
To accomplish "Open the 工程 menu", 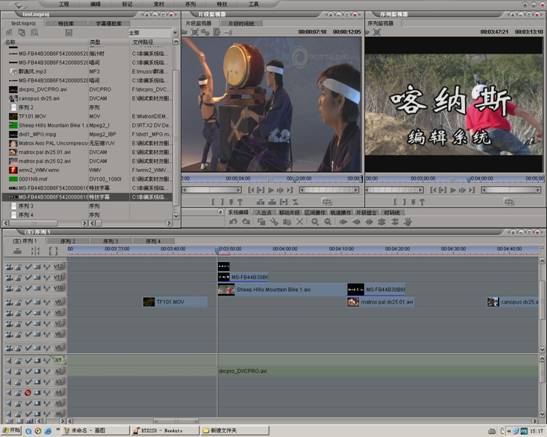I will click(64, 4).
